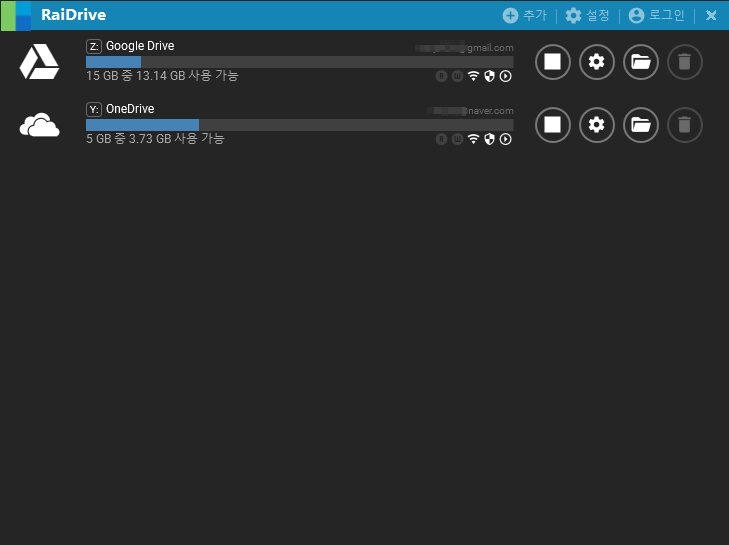Click the Google Drive W indicator
The width and height of the screenshot is (729, 545).
click(457, 76)
